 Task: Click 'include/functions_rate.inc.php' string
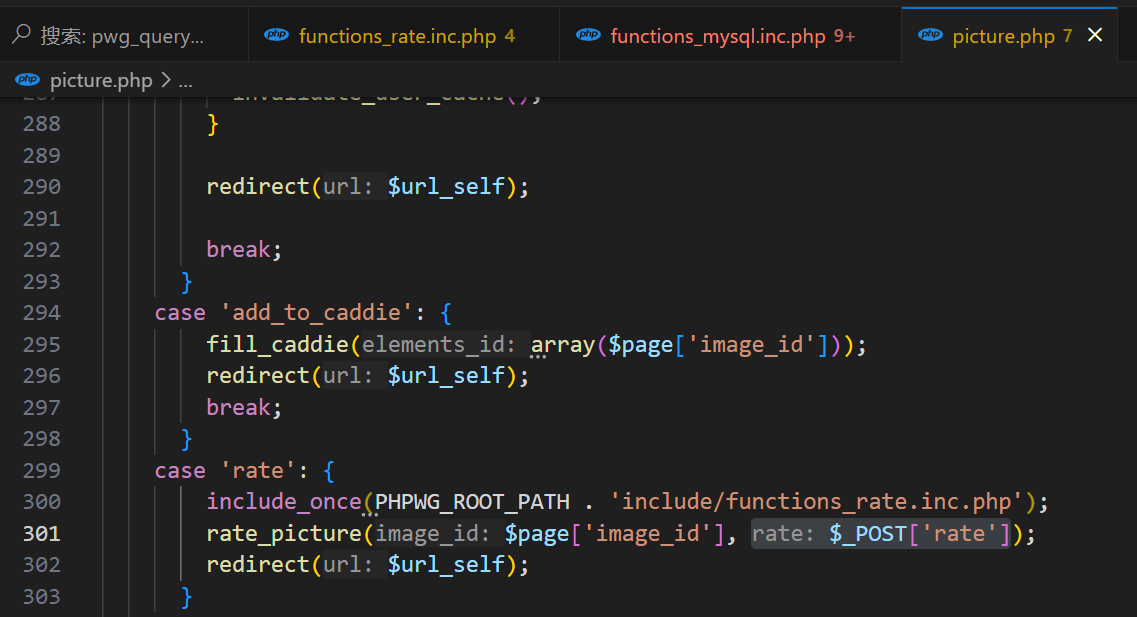click(x=816, y=502)
